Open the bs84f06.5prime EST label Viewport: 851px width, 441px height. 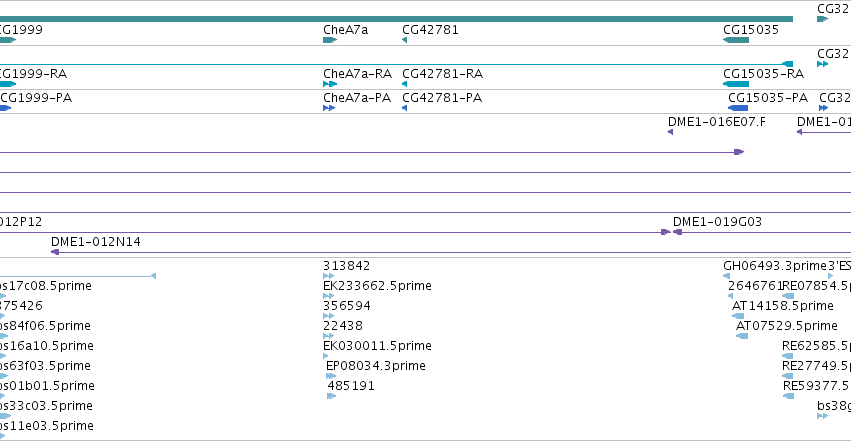tap(45, 326)
